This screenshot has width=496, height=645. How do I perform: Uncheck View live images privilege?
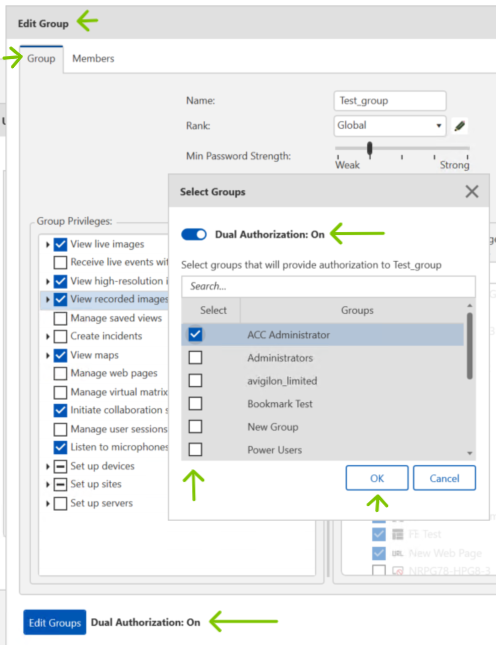pyautogui.click(x=60, y=244)
